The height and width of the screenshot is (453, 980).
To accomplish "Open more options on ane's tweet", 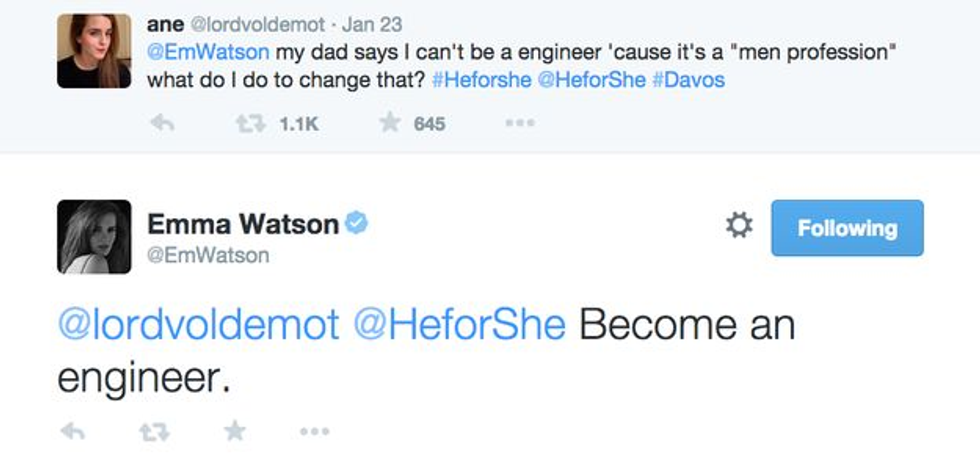I will (519, 124).
